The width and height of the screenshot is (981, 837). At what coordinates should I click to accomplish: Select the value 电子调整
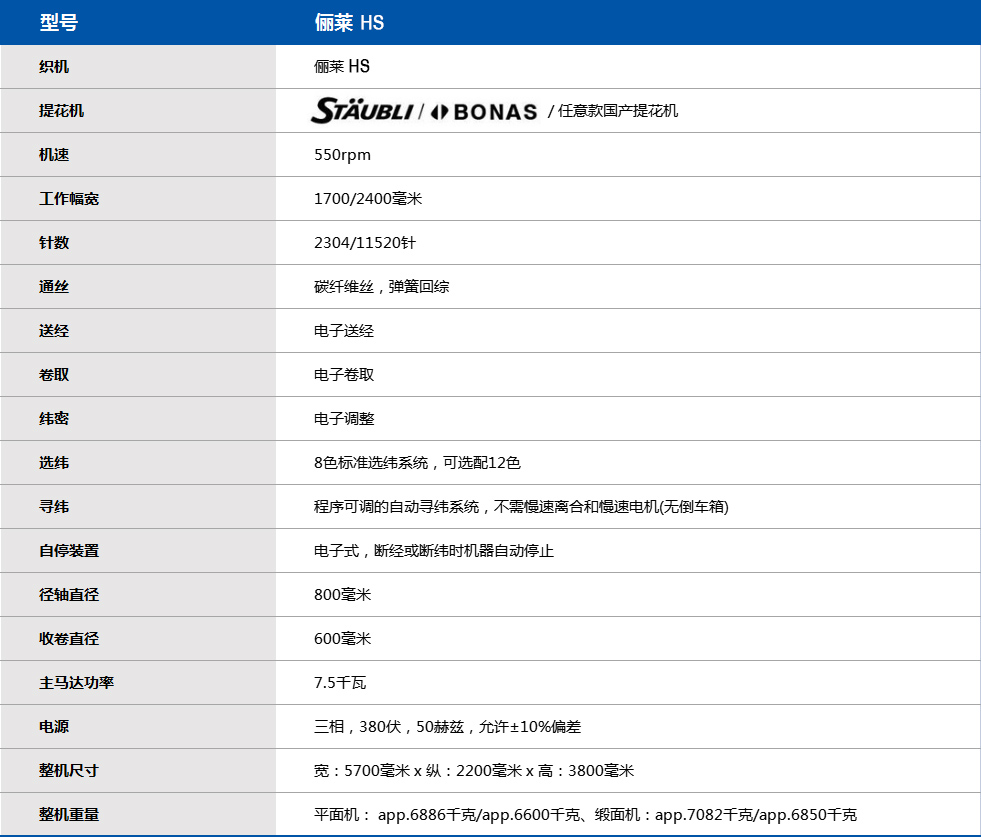344,418
